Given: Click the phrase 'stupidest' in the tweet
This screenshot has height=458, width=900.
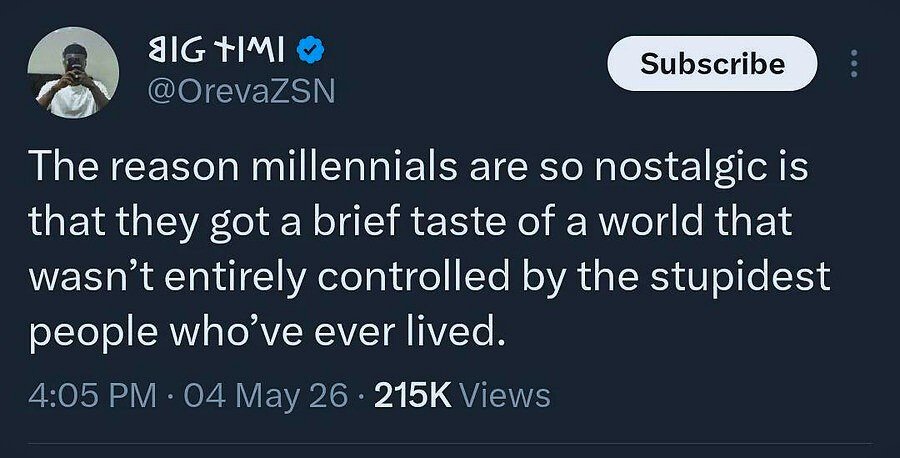Looking at the screenshot, I should pos(740,278).
